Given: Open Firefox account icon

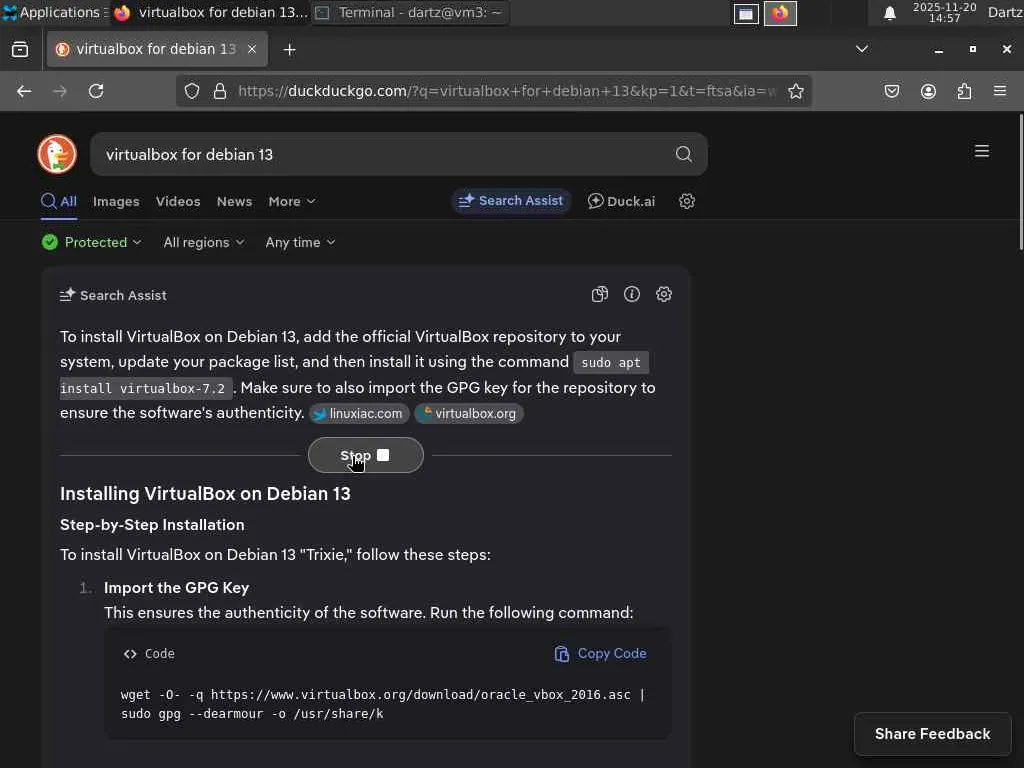Looking at the screenshot, I should click(x=928, y=91).
